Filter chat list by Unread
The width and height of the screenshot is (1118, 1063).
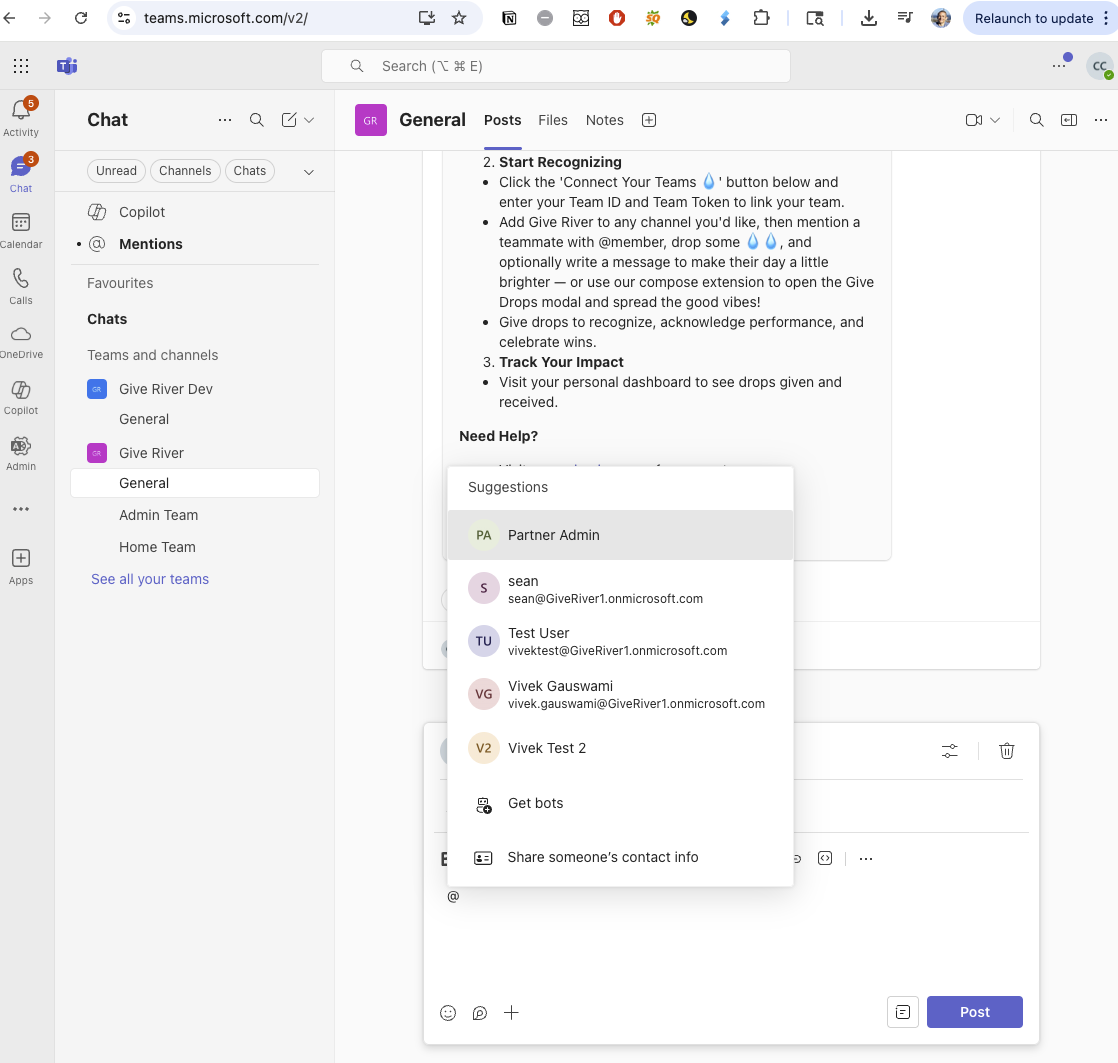[116, 170]
